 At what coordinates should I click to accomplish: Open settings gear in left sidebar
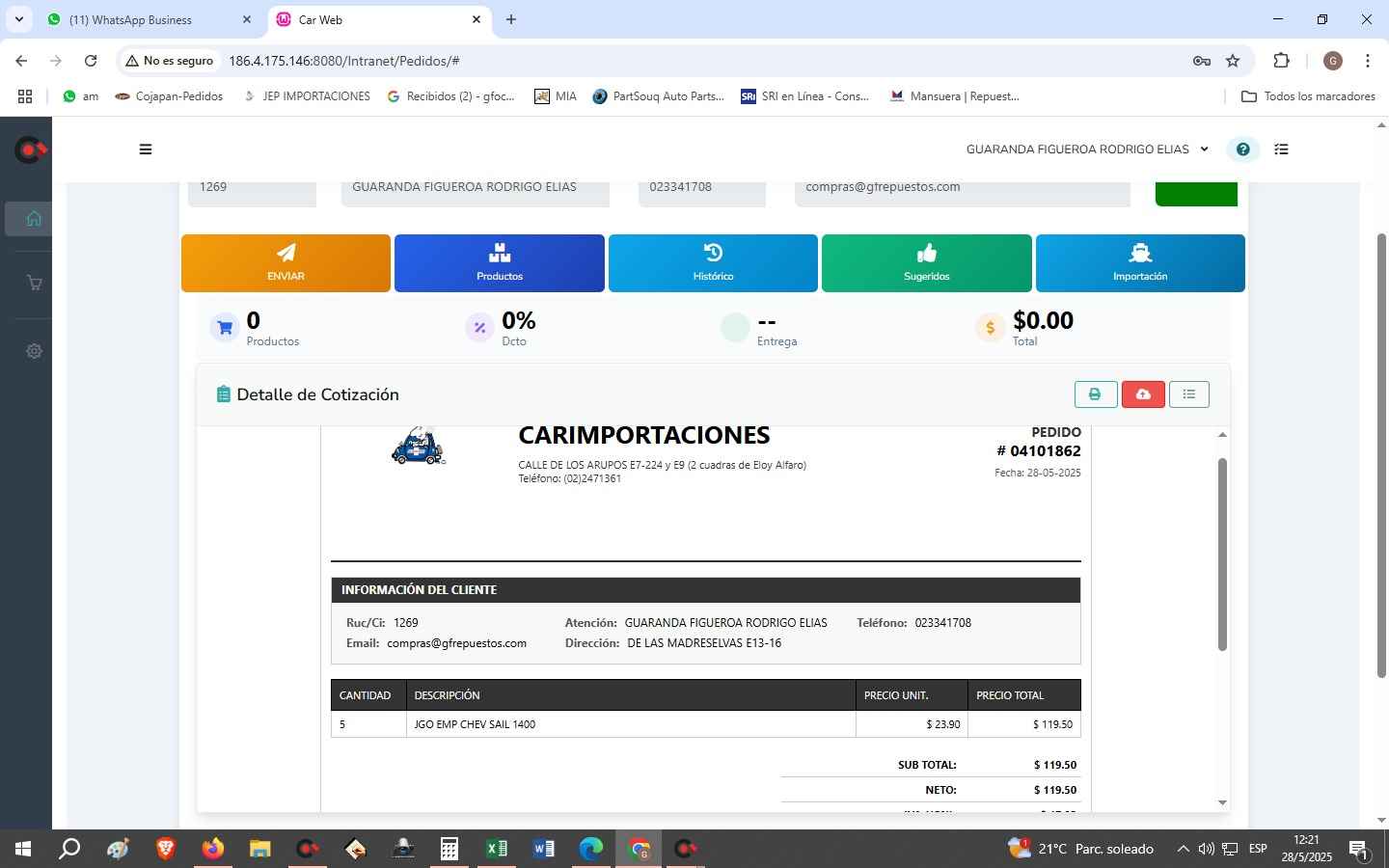(x=34, y=351)
